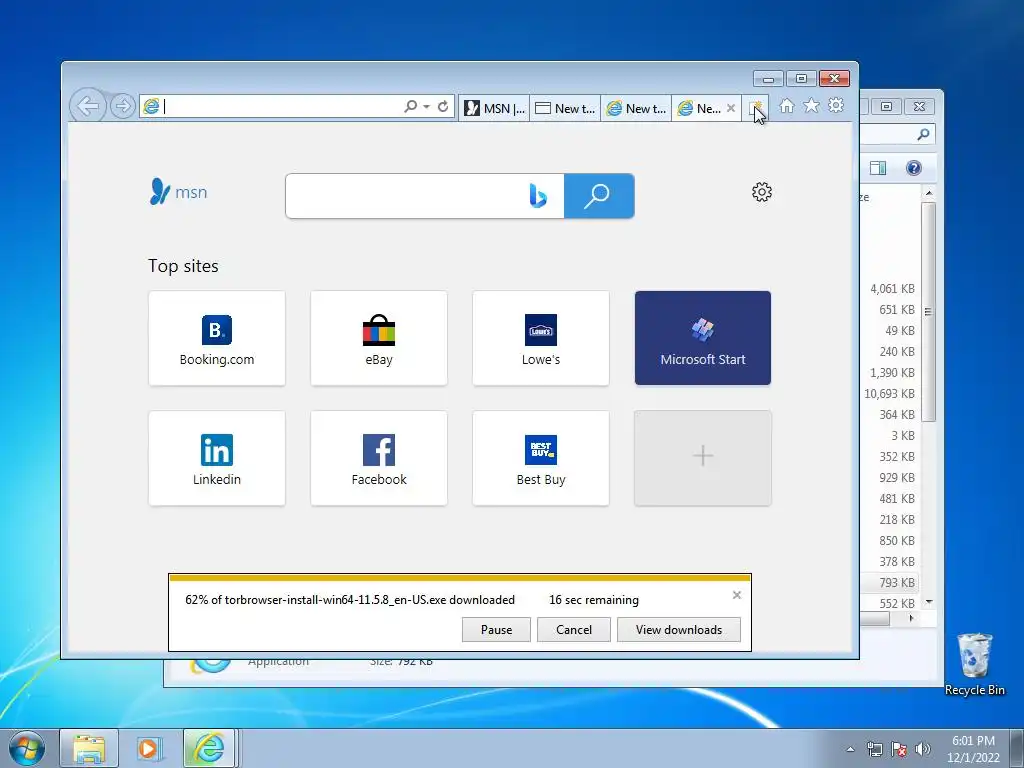This screenshot has width=1024, height=768.
Task: Show hidden tray icons arrow
Action: point(850,749)
